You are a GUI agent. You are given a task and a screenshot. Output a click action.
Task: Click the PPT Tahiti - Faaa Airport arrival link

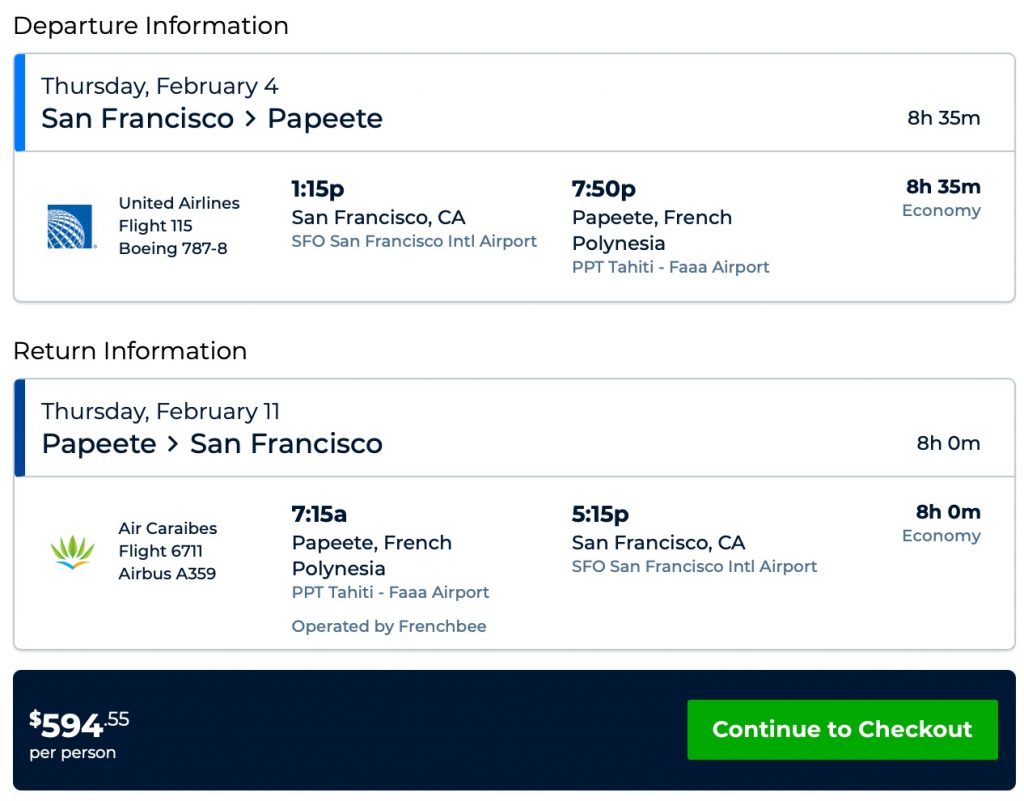tap(670, 267)
